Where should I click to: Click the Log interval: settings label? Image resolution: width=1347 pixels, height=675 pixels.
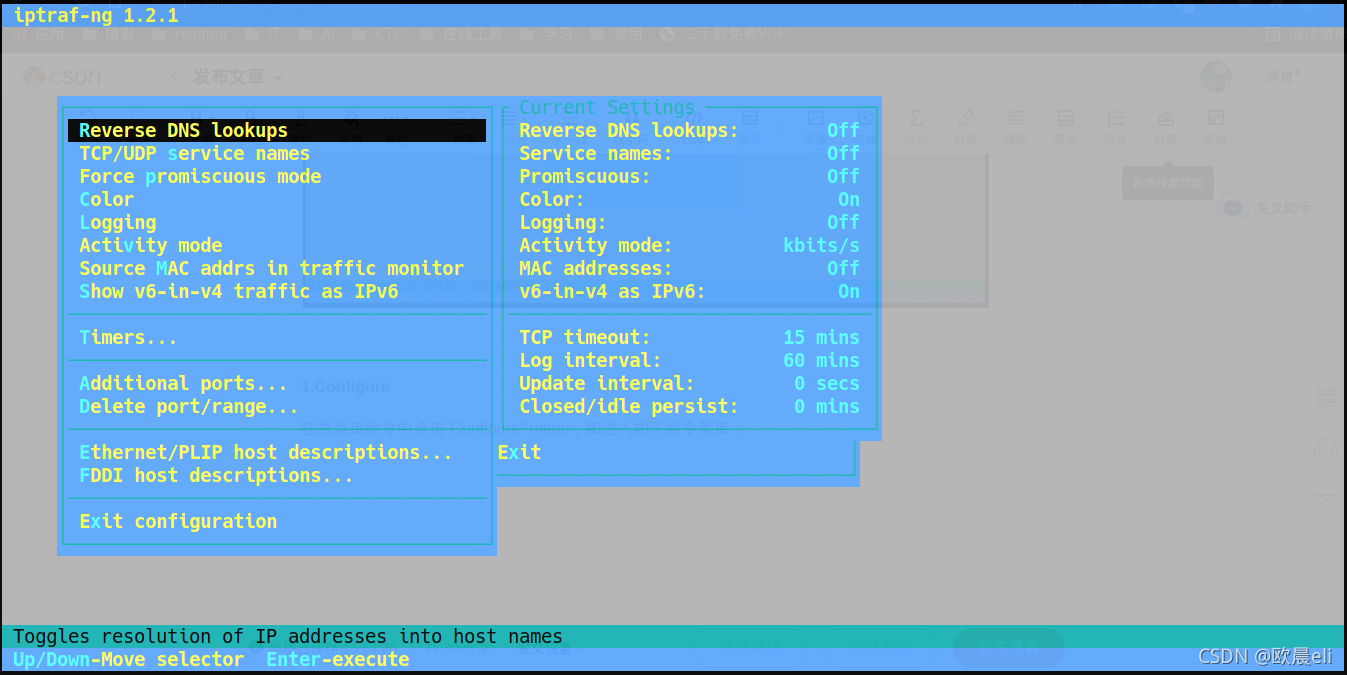coord(590,360)
